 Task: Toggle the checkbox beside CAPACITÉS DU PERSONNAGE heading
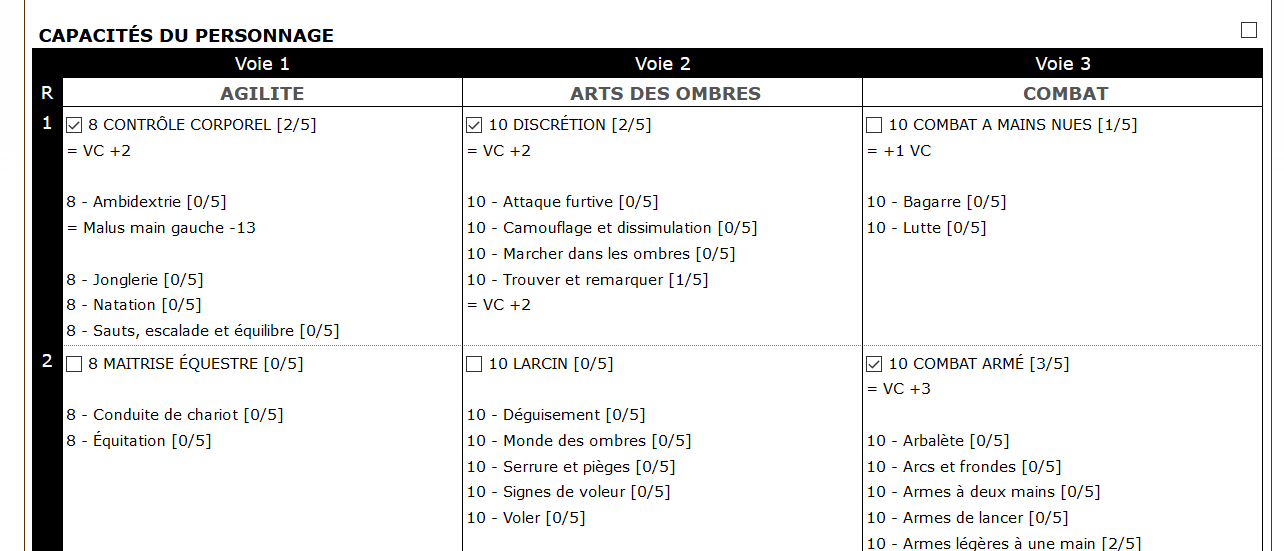pyautogui.click(x=1248, y=30)
